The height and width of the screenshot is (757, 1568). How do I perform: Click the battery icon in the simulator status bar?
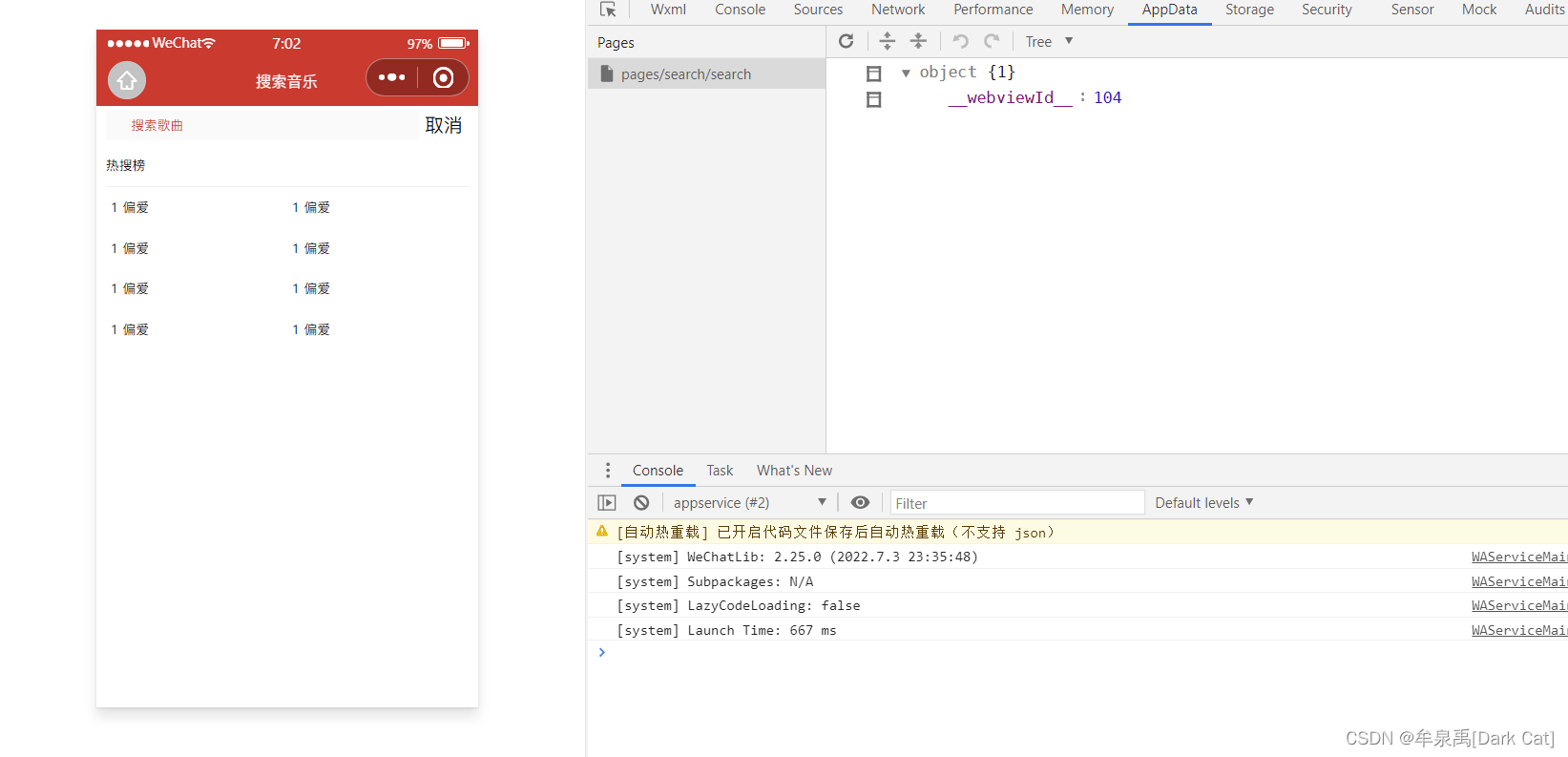point(453,43)
